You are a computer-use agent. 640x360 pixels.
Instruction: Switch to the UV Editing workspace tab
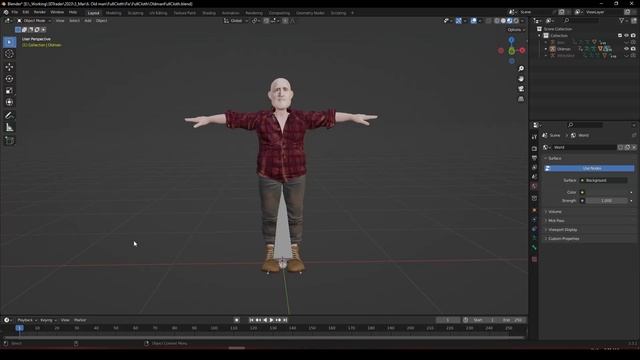click(x=158, y=13)
